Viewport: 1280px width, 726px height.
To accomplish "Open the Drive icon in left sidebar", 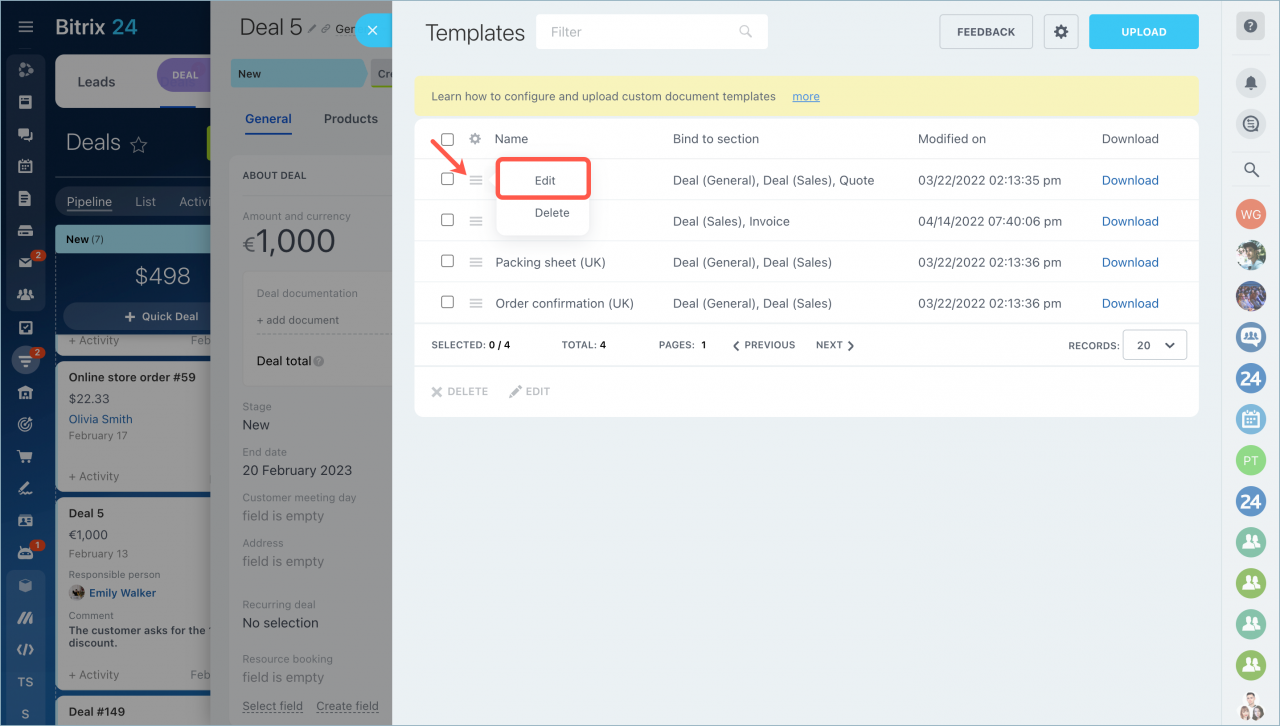I will [26, 231].
